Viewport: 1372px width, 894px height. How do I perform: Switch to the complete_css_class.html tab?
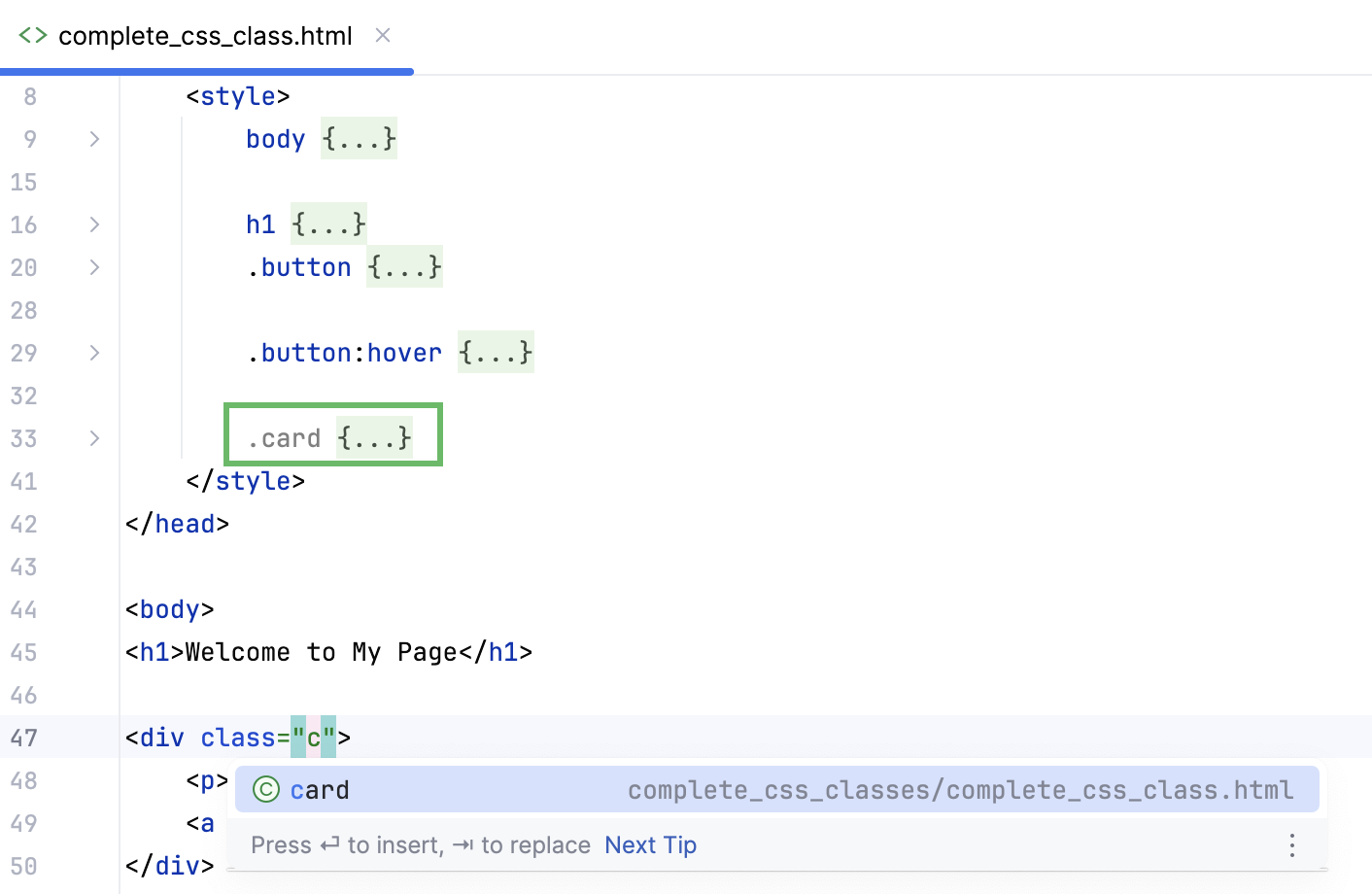204,35
